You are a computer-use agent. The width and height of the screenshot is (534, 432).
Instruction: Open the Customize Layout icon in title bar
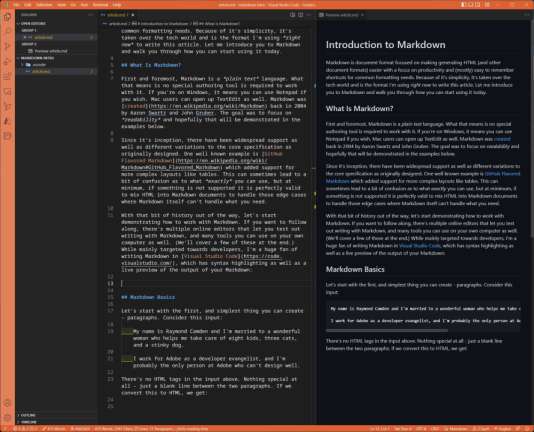click(488, 4)
